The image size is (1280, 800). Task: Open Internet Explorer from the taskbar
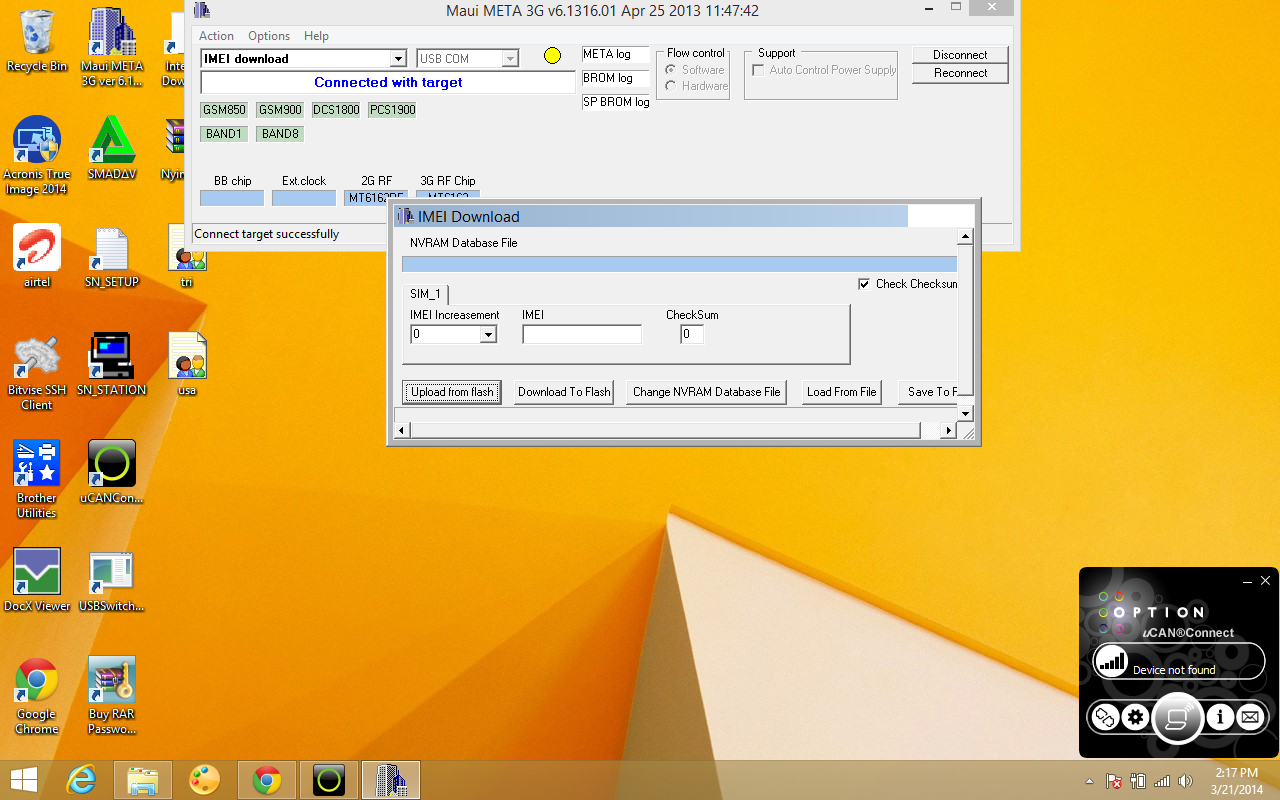(x=81, y=780)
